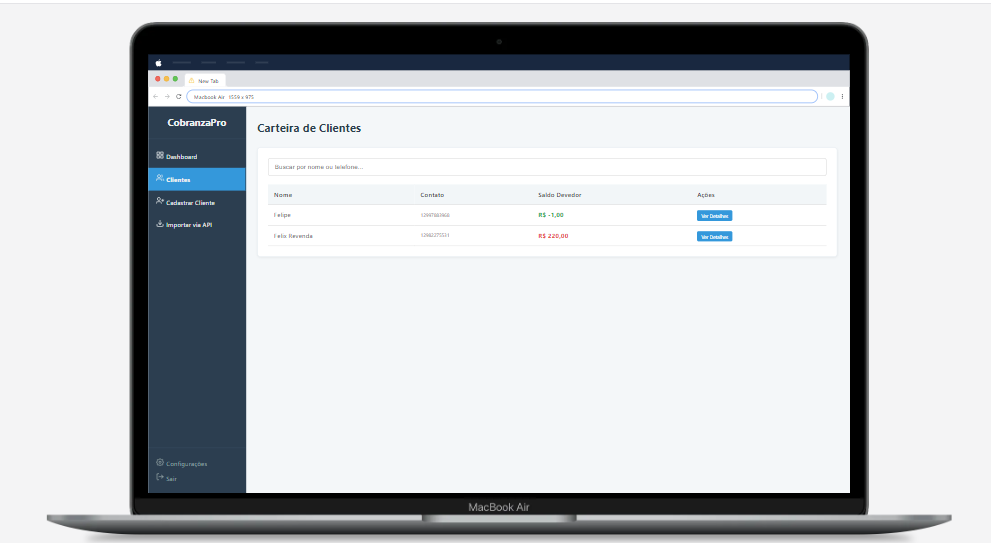
Task: Select the New Tab browser tab
Action: [x=207, y=80]
